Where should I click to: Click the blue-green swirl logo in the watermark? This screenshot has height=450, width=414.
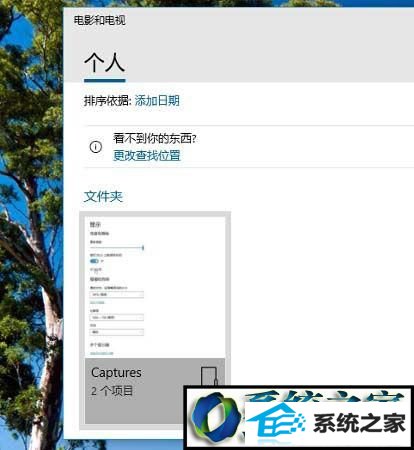point(216,417)
